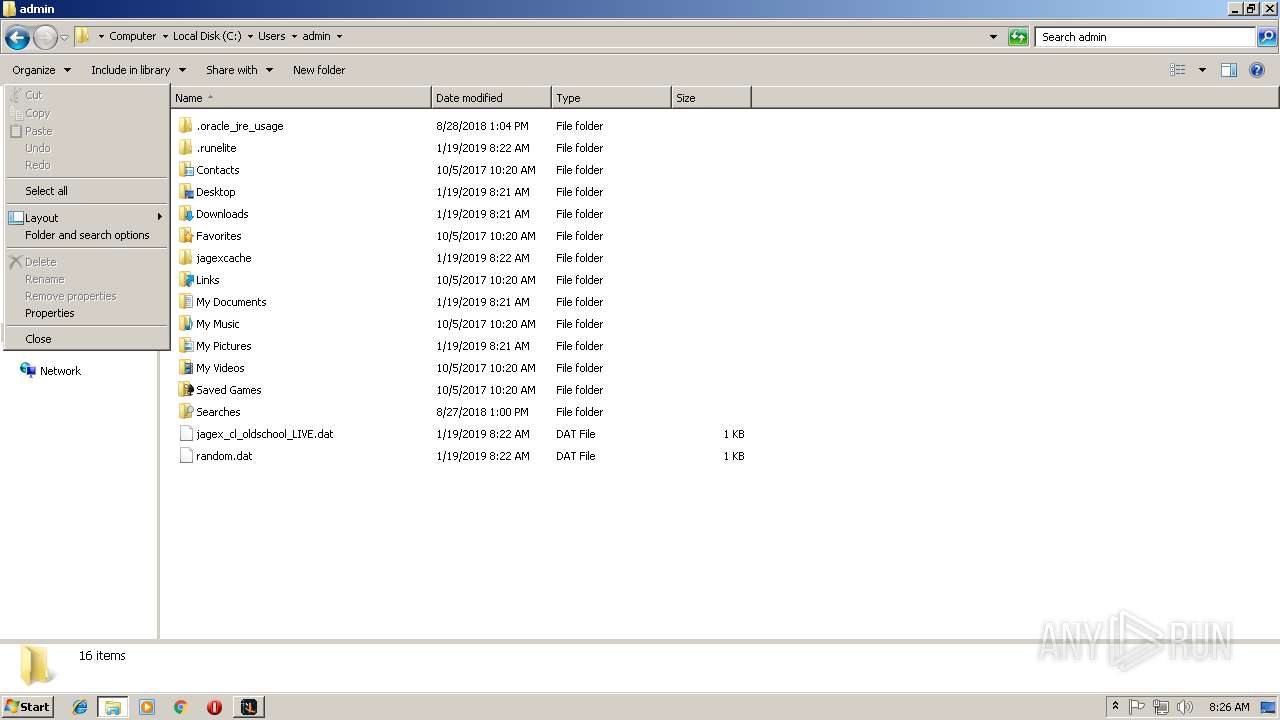Launch Windows Media Player from taskbar
Screen dimensions: 1280x720
point(147,707)
